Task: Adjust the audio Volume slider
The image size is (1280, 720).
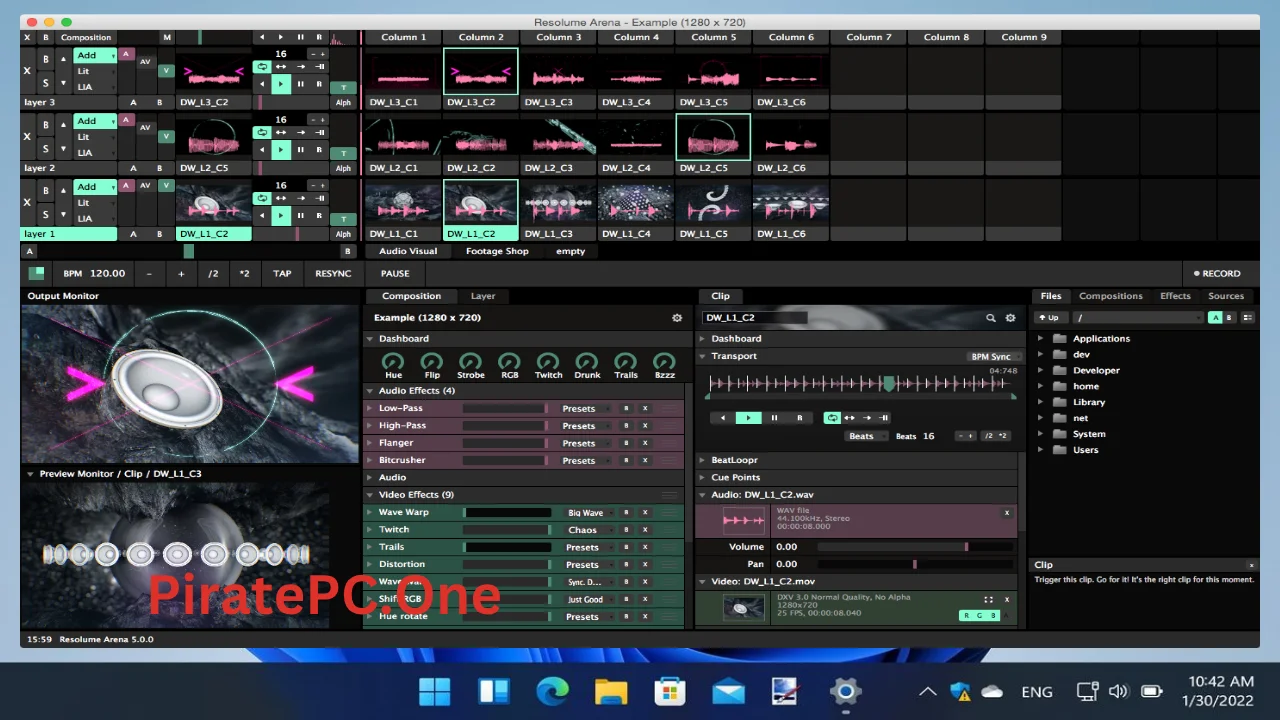Action: pyautogui.click(x=916, y=547)
